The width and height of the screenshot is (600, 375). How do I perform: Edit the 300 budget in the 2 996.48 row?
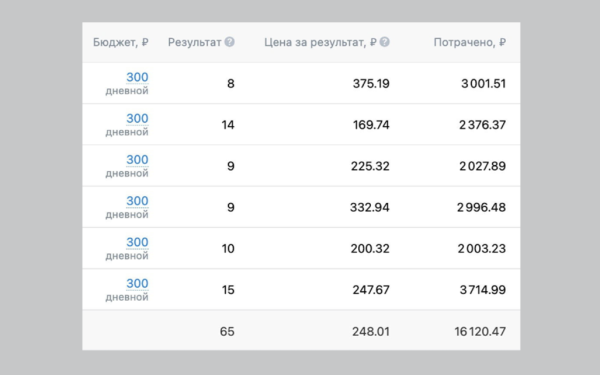137,201
